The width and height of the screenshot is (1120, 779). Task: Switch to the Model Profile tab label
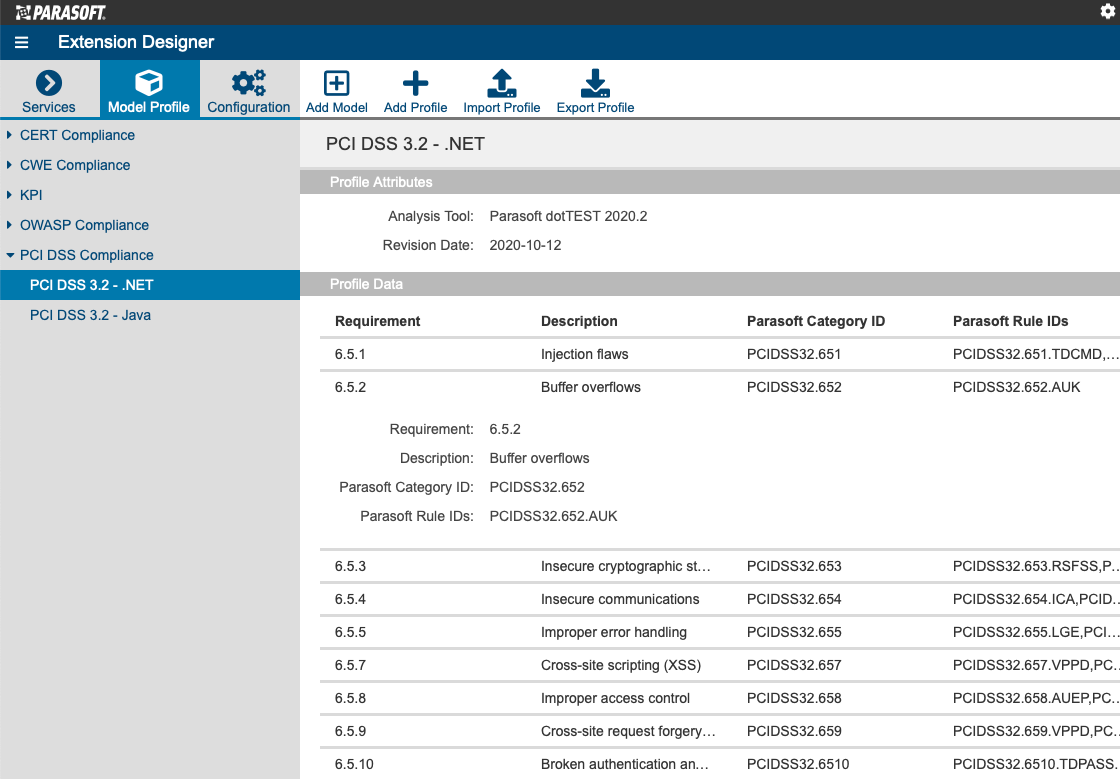click(149, 107)
